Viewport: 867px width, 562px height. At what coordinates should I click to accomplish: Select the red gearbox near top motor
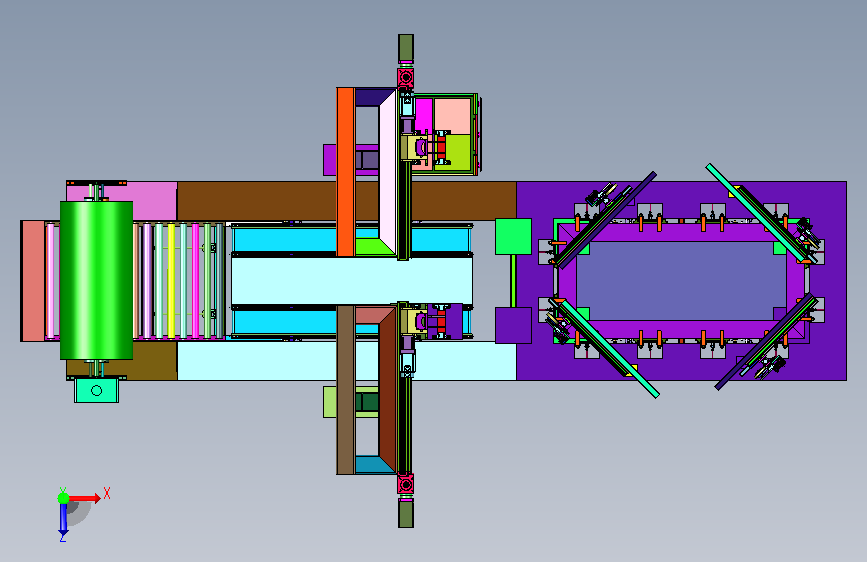point(406,77)
